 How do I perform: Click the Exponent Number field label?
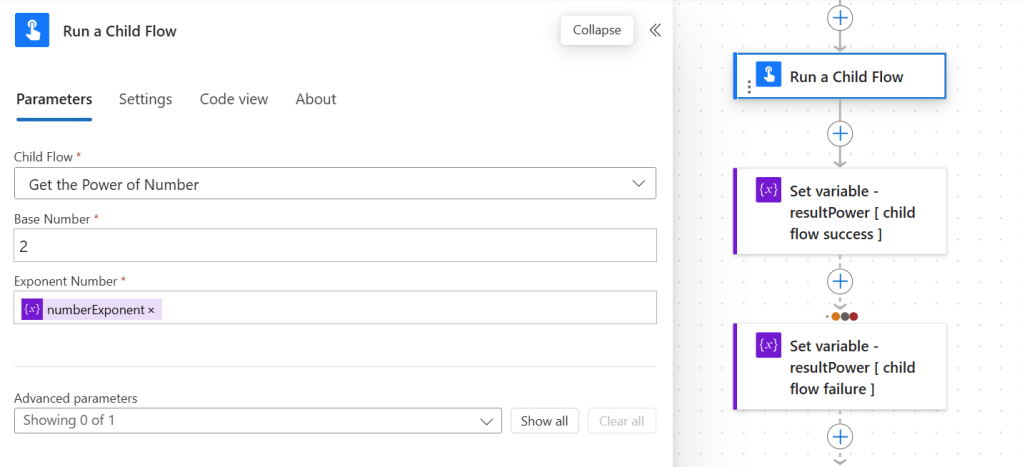pos(66,281)
